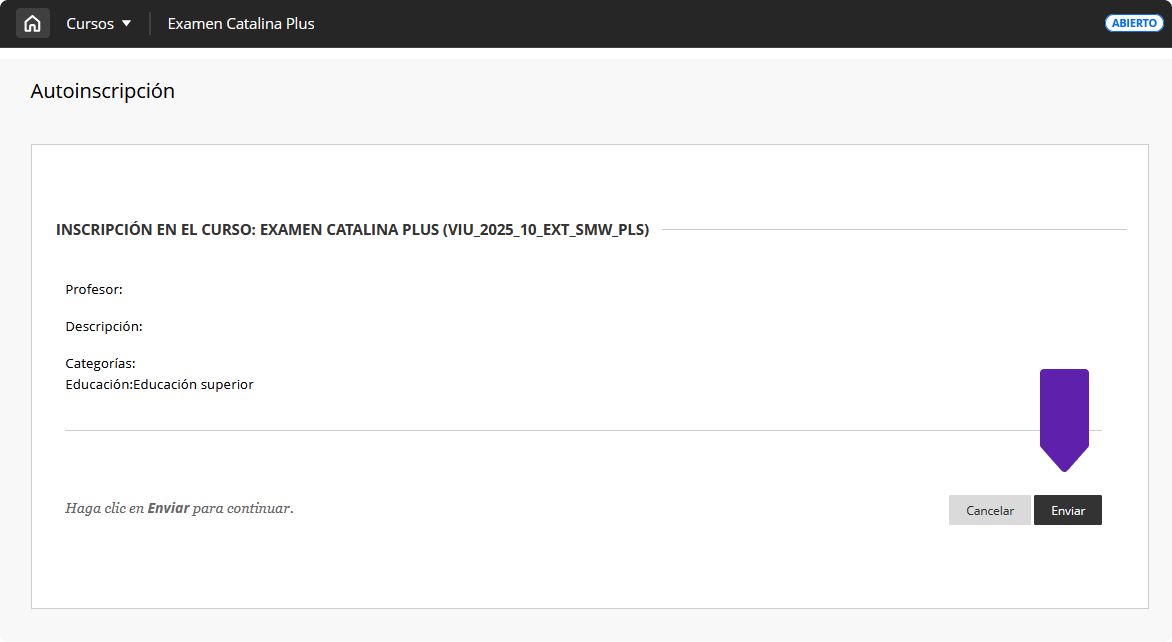Click the home icon in top bar

32,23
